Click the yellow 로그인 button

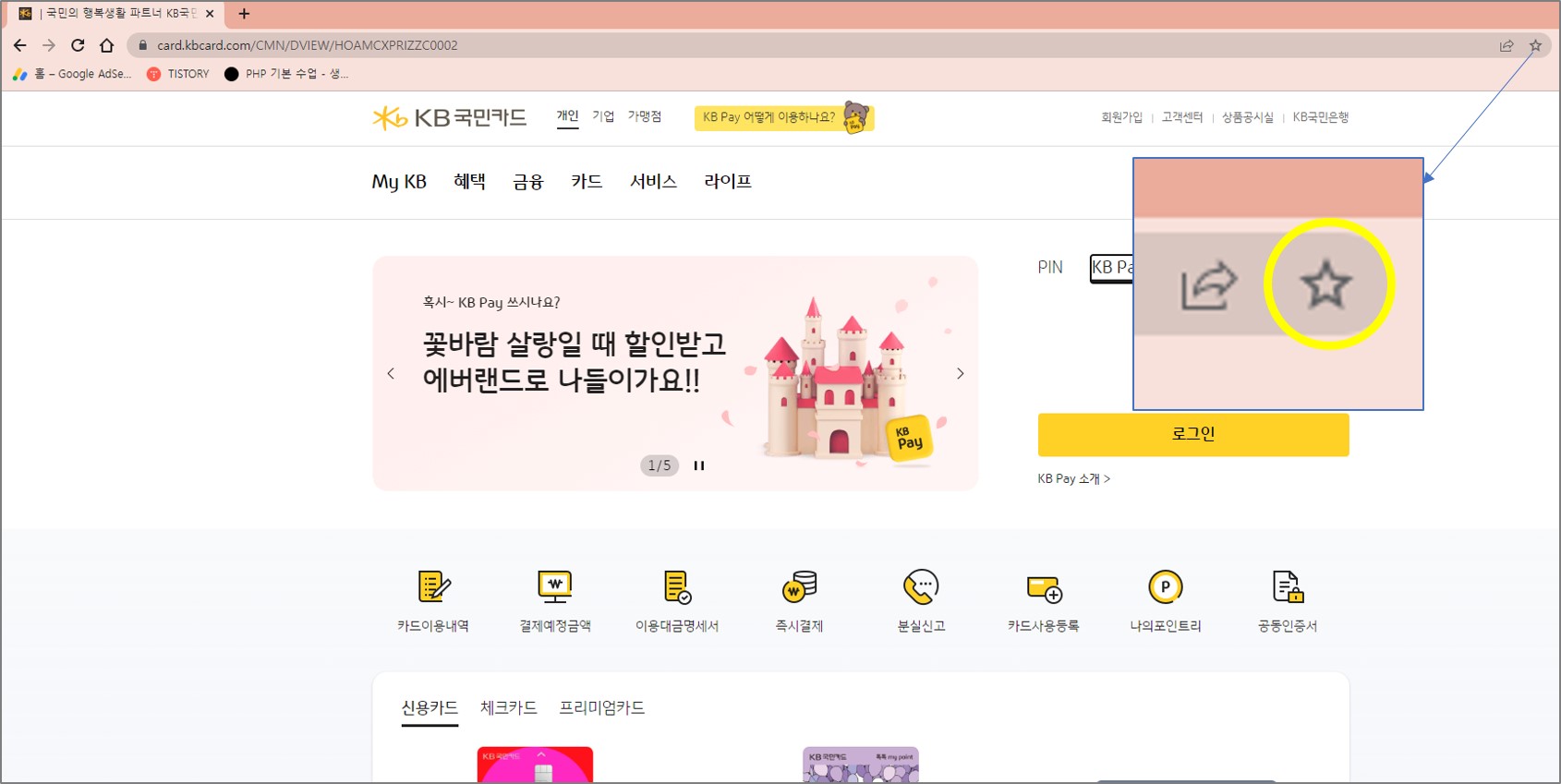pos(1193,434)
